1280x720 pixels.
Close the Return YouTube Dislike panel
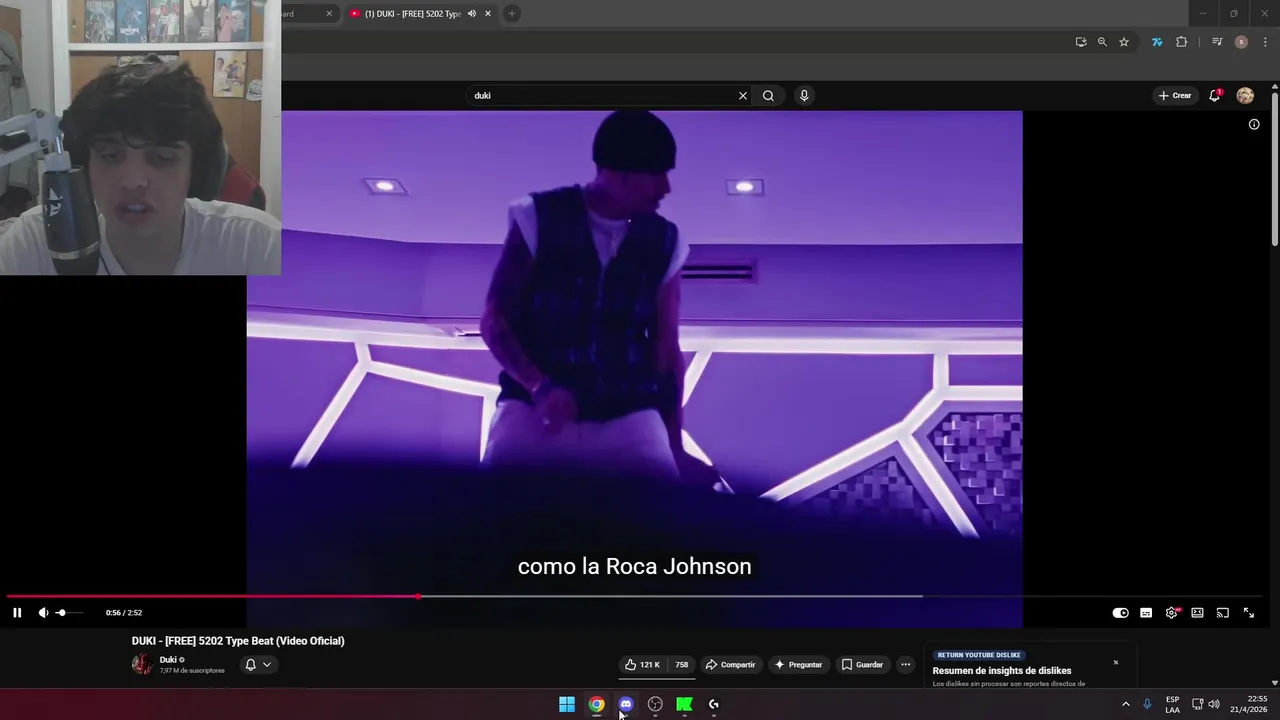click(x=1116, y=662)
